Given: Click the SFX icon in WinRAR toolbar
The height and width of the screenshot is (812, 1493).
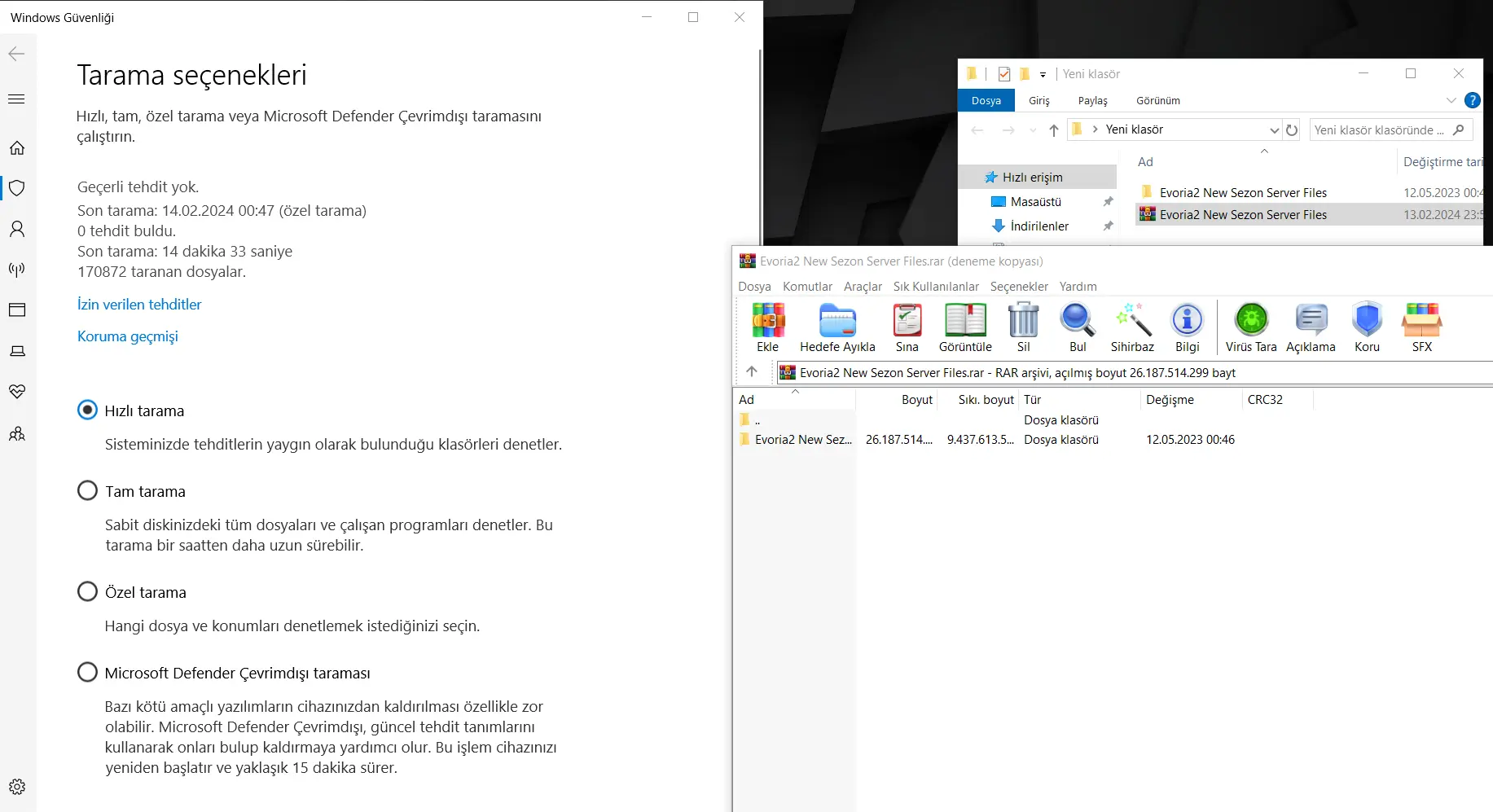Looking at the screenshot, I should (x=1422, y=320).
